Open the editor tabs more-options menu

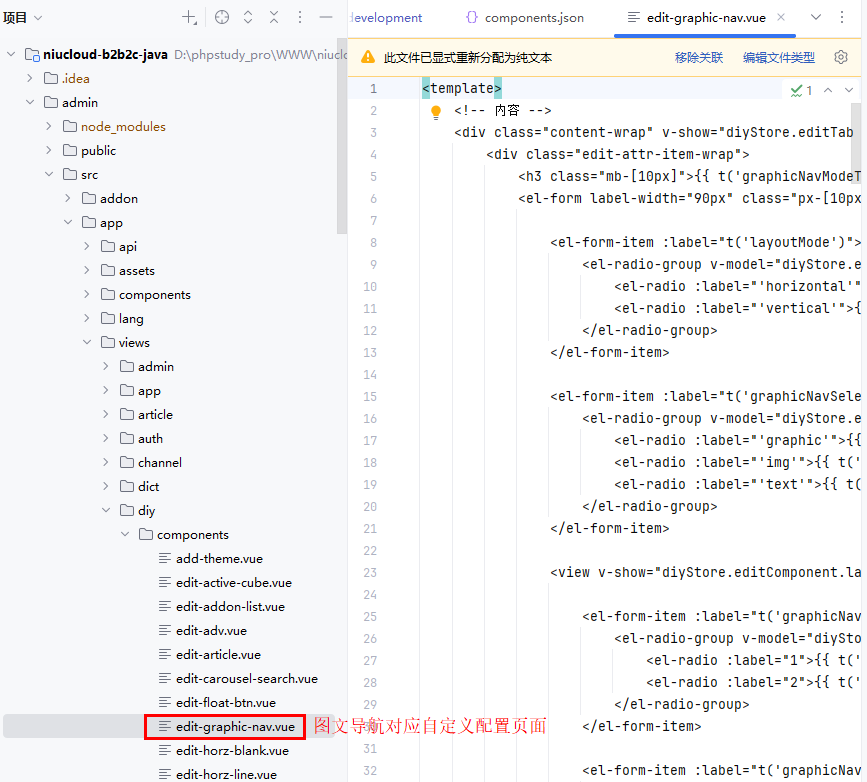[x=843, y=18]
